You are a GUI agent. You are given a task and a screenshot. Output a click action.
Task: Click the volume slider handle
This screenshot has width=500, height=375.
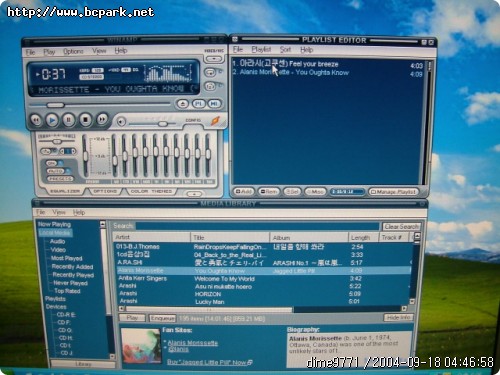[x=162, y=124]
